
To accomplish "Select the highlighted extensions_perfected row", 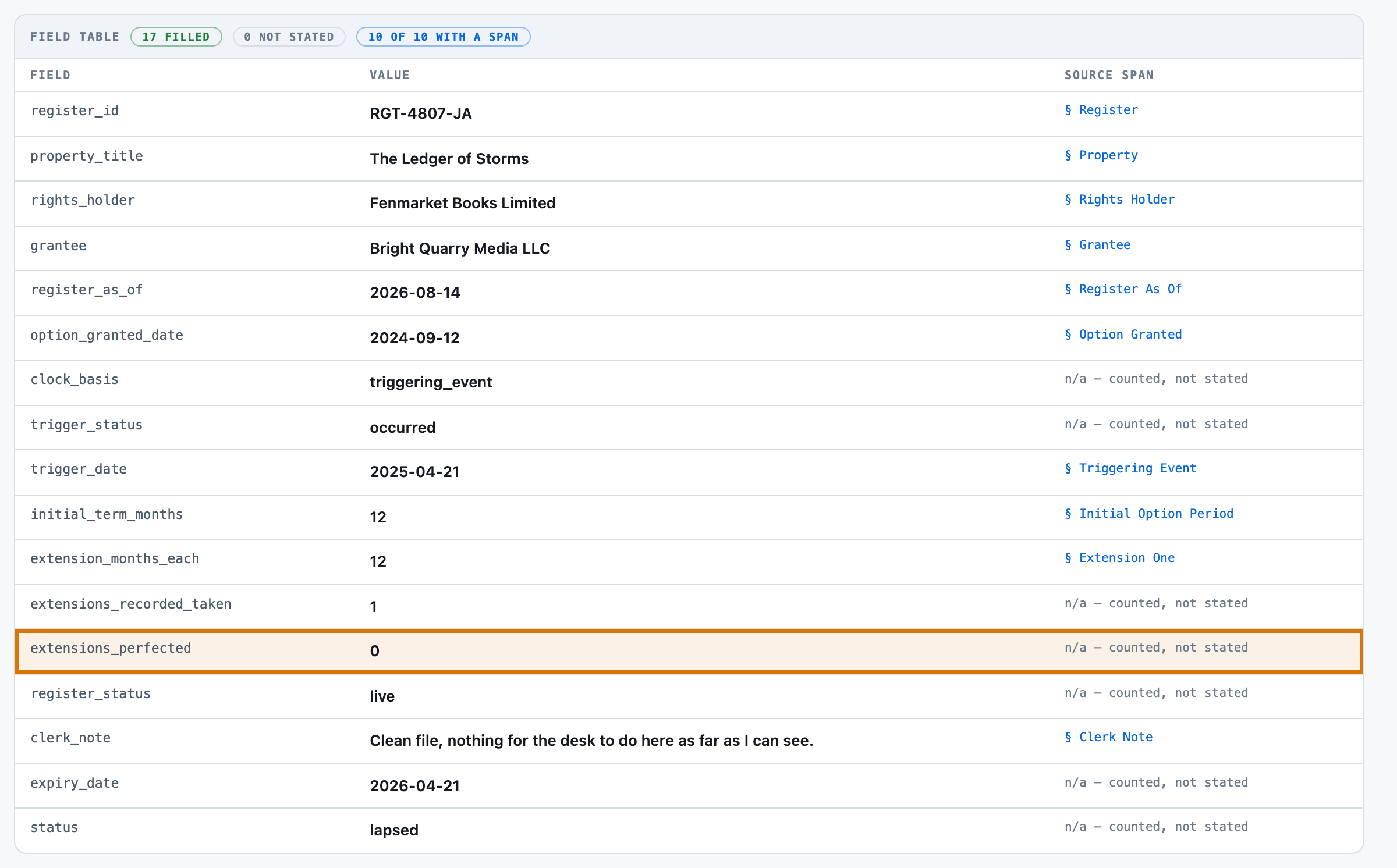I will coord(689,651).
